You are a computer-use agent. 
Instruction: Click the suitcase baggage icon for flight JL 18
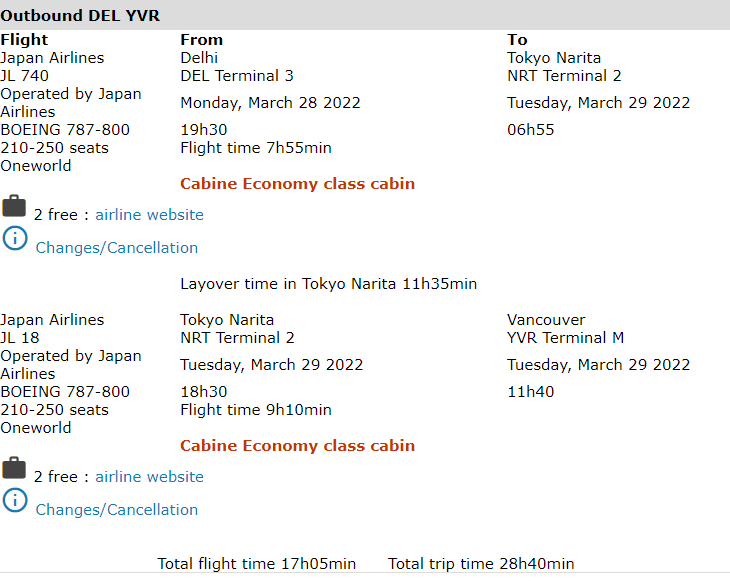click(14, 469)
